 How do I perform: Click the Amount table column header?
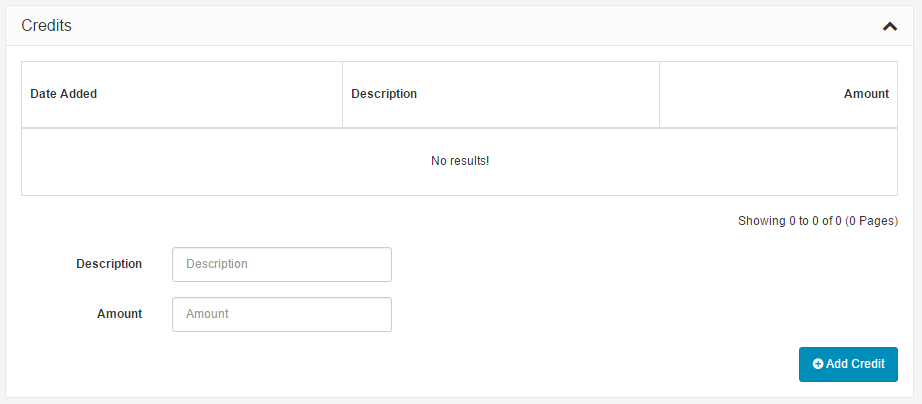866,94
